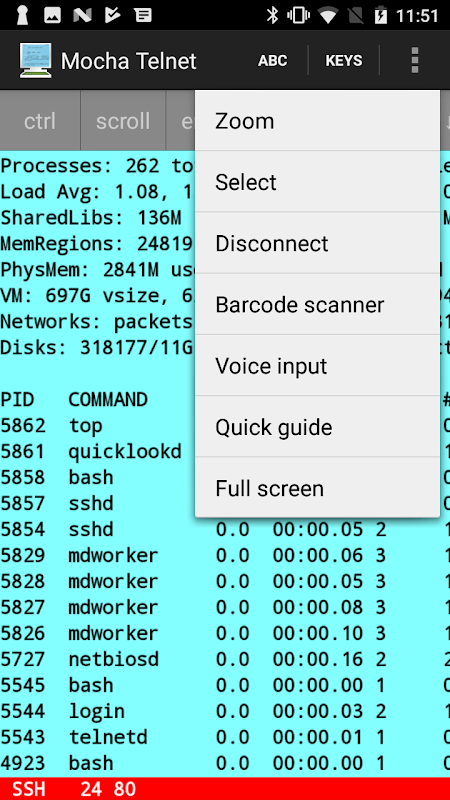The image size is (450, 800).
Task: Tap the Bluetooth icon in status bar
Action: coord(272,15)
